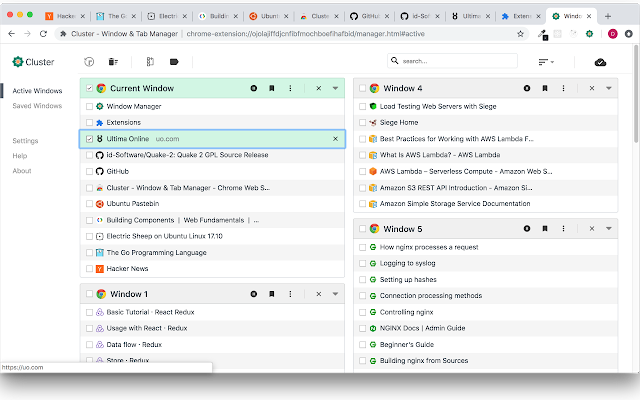Image resolution: width=640 pixels, height=400 pixels.
Task: Switch to the Hacker News browser tab
Action: coord(65,16)
